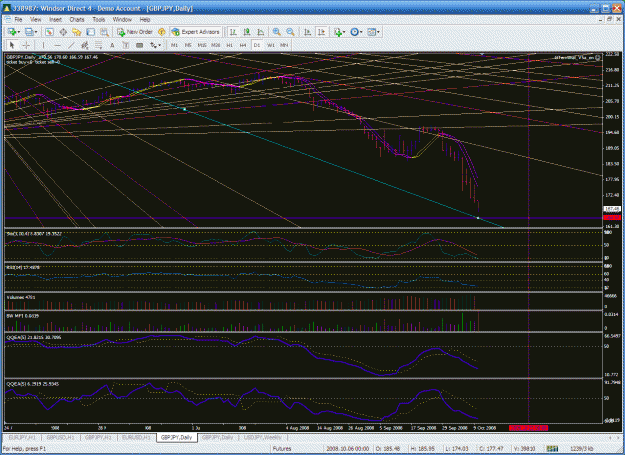The height and width of the screenshot is (455, 625).
Task: Click the 'C: 177.47' status bar value
Action: 491,449
